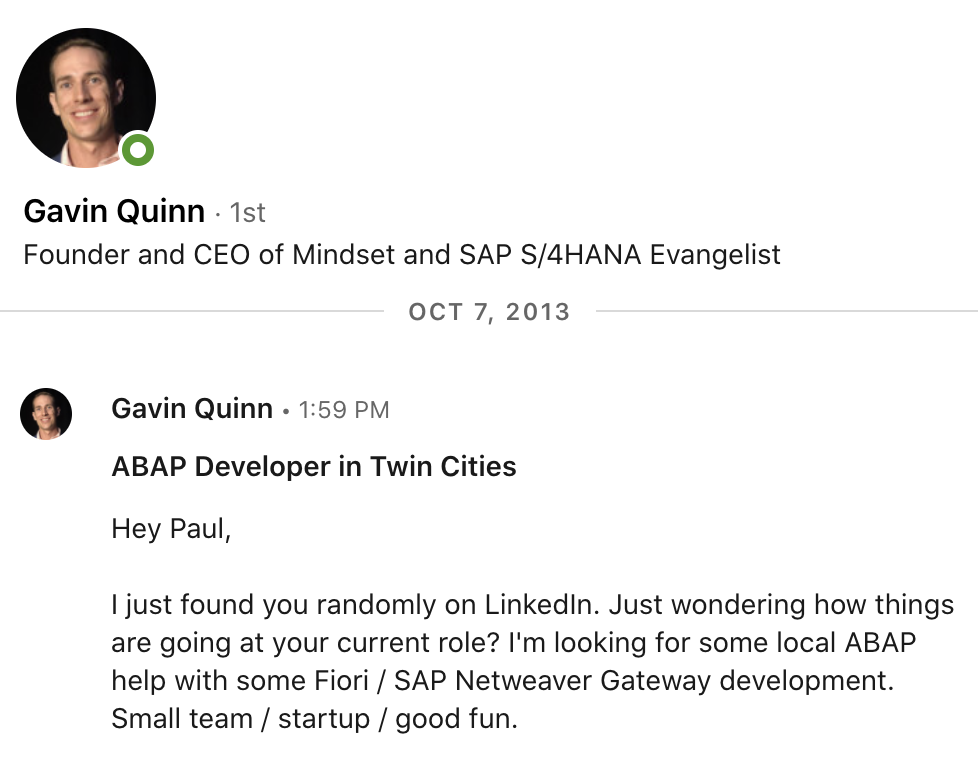Open Gavin Quinn's profile name heading

coord(114,211)
